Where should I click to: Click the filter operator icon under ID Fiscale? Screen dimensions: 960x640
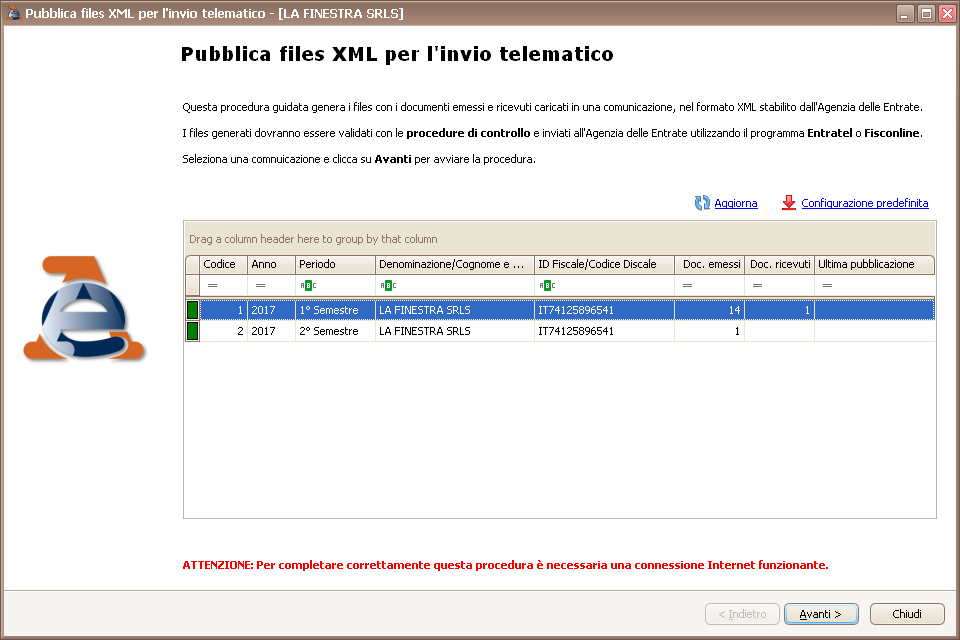(x=546, y=286)
